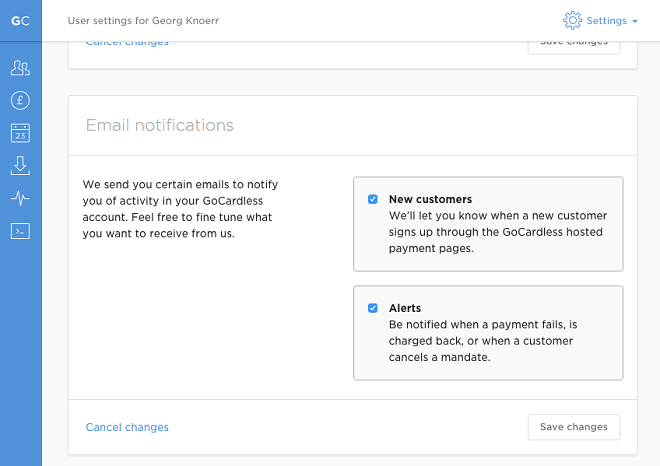This screenshot has width=660, height=466.
Task: Open the Settings menu label
Action: tap(606, 20)
